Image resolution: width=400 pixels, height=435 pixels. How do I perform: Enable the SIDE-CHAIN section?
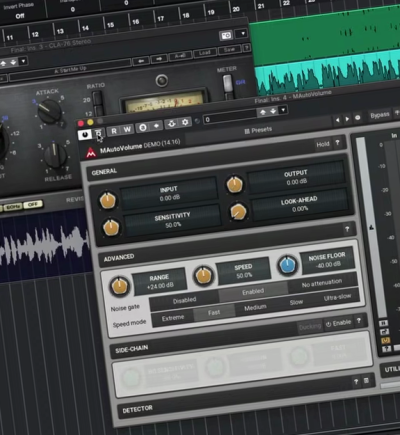[x=338, y=323]
